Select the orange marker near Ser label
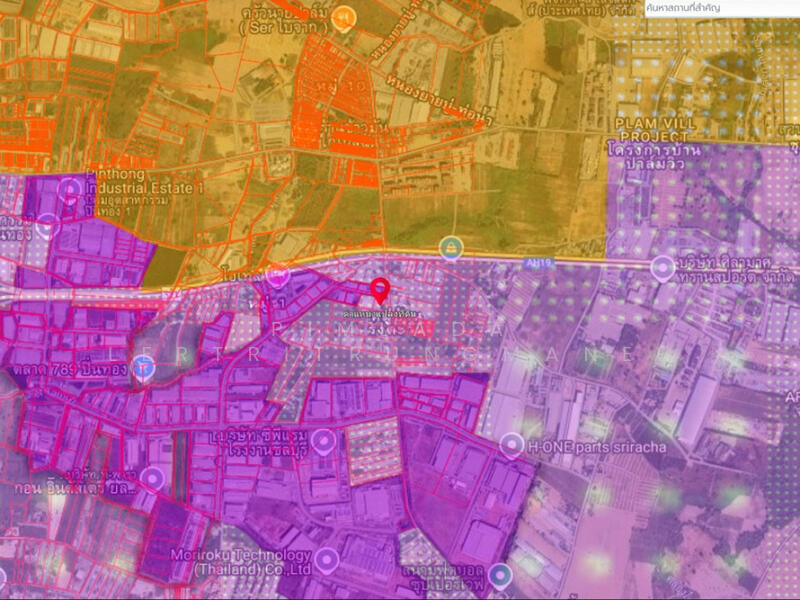The height and width of the screenshot is (600, 800). coord(343,16)
